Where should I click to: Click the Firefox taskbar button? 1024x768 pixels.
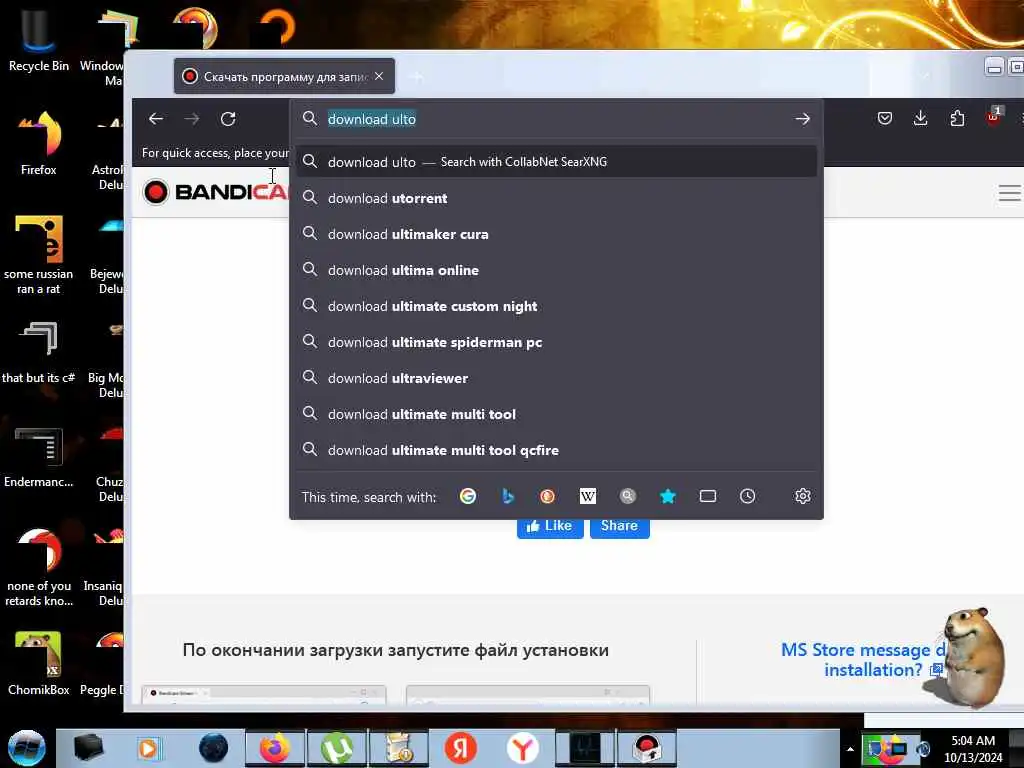[x=275, y=748]
